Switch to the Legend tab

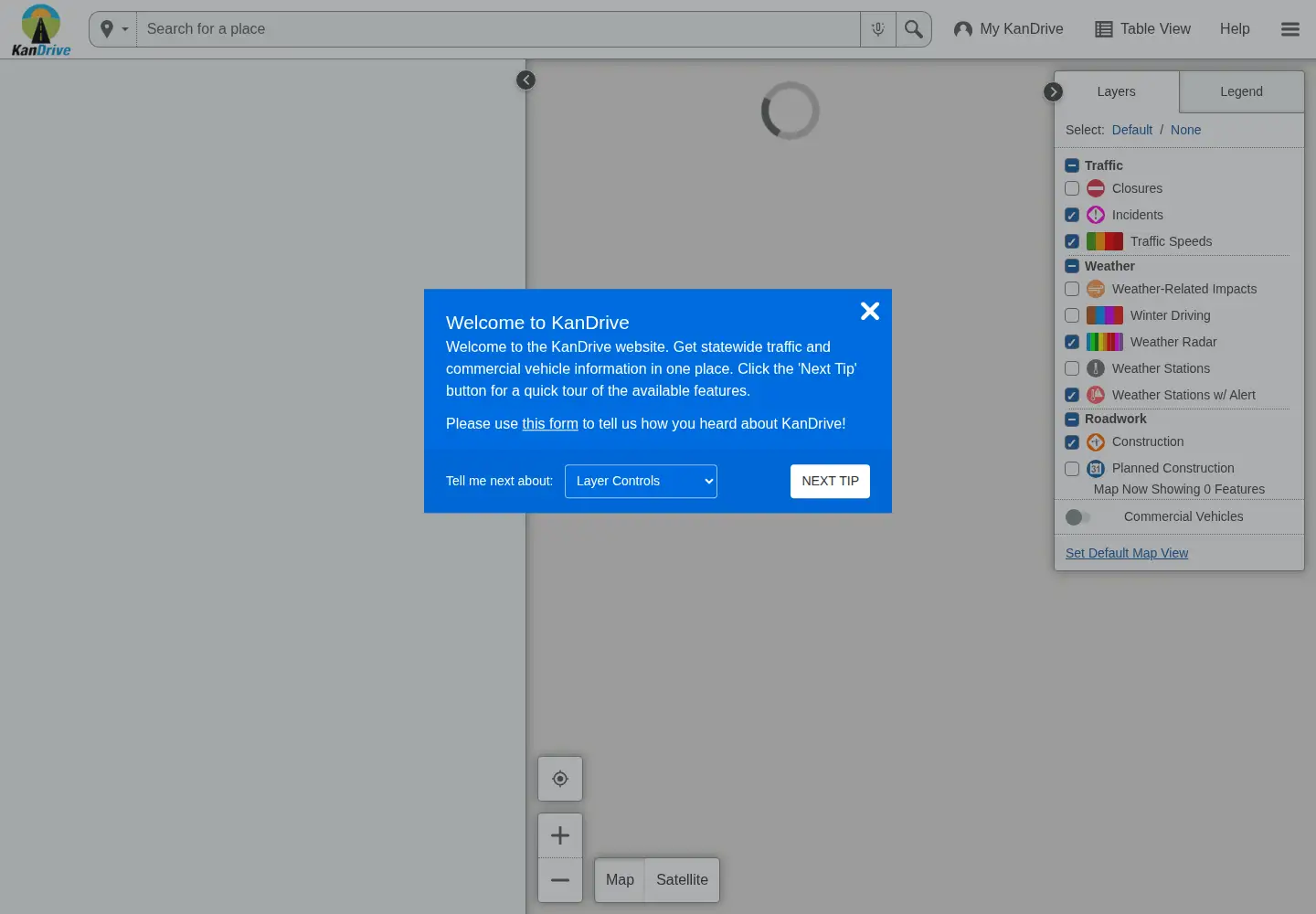coord(1241,91)
